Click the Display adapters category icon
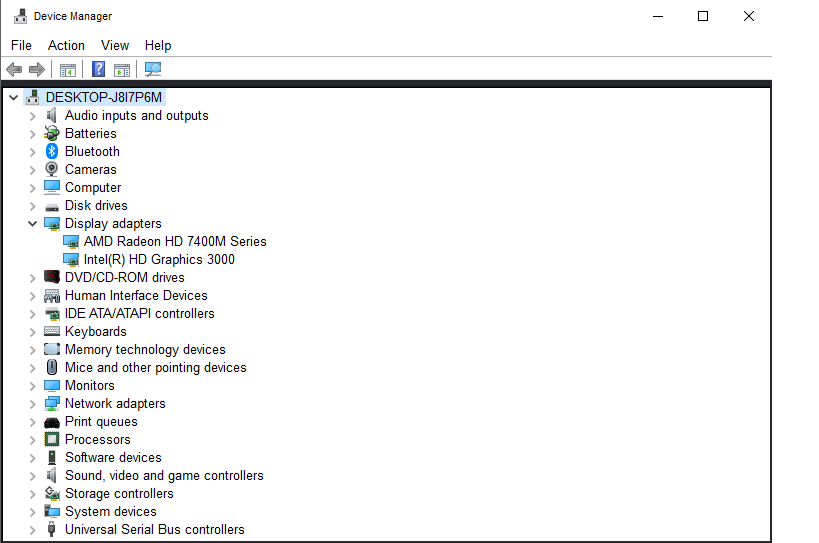The image size is (819, 543). (x=52, y=223)
